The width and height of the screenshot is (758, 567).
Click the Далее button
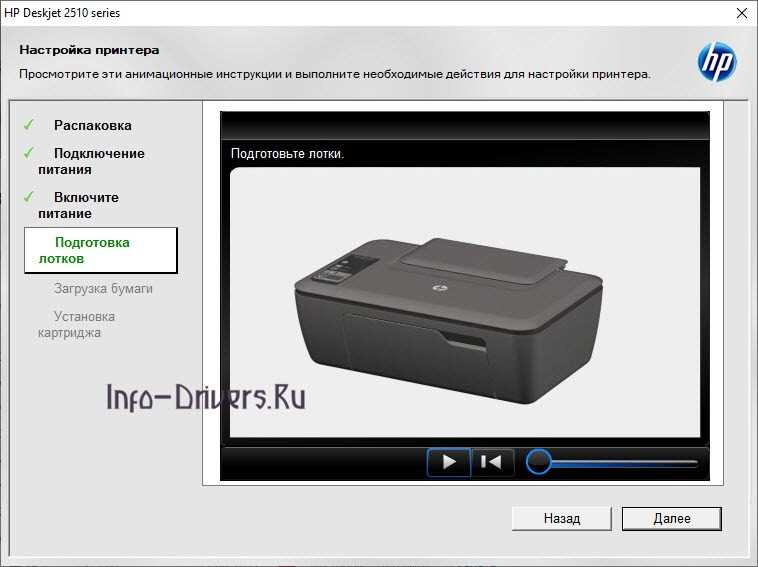671,519
